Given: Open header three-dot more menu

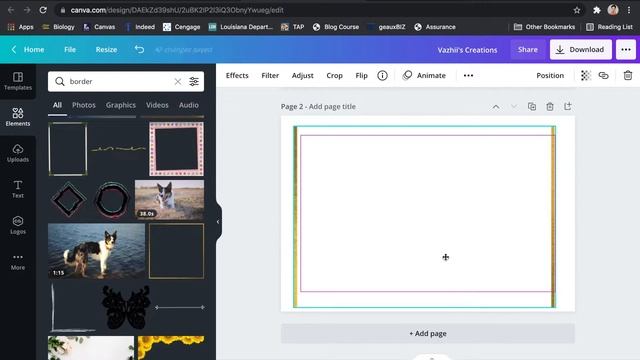Looking at the screenshot, I should (626, 49).
